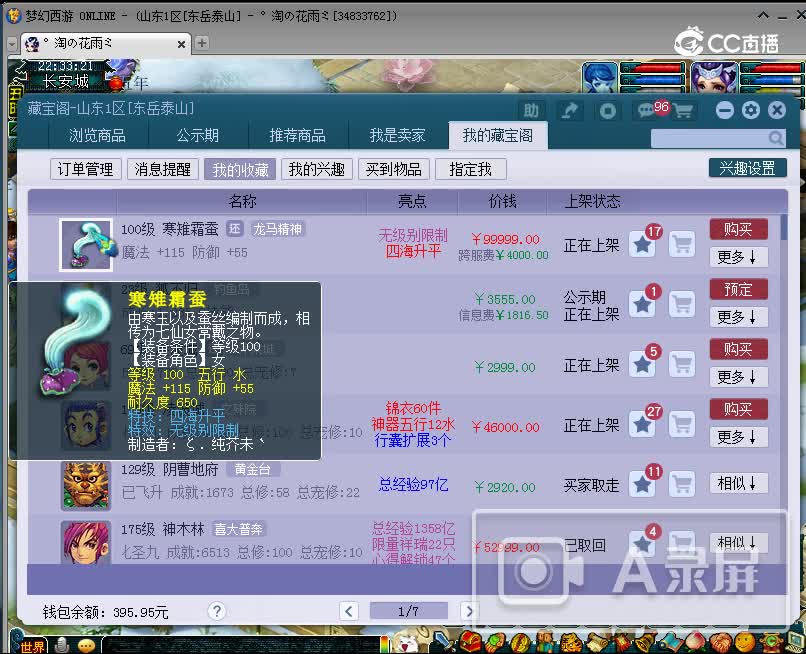Open new client tab with plus button
Image resolution: width=806 pixels, height=654 pixels.
(202, 43)
